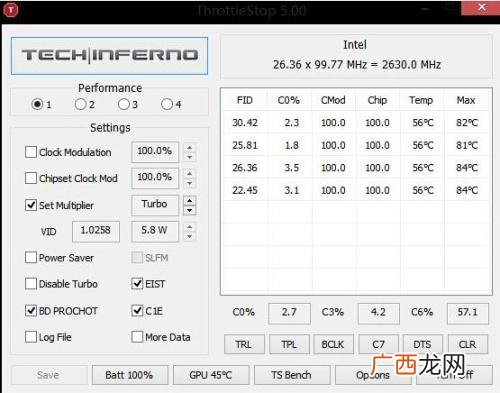Viewport: 500px width, 393px height.
Task: Toggle the EIST checkbox
Action: coord(137,284)
